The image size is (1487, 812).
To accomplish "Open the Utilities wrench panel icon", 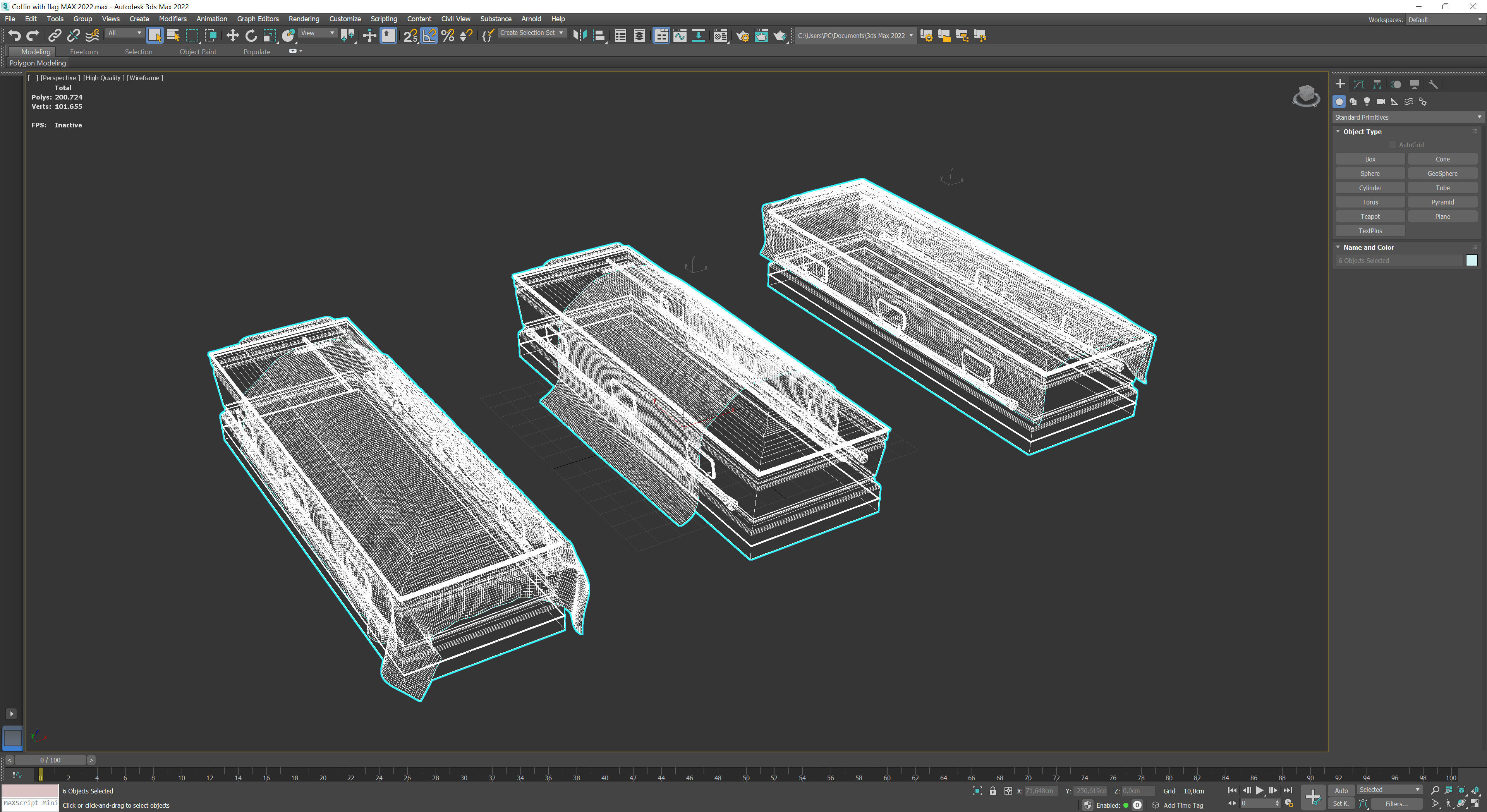I will pyautogui.click(x=1433, y=84).
